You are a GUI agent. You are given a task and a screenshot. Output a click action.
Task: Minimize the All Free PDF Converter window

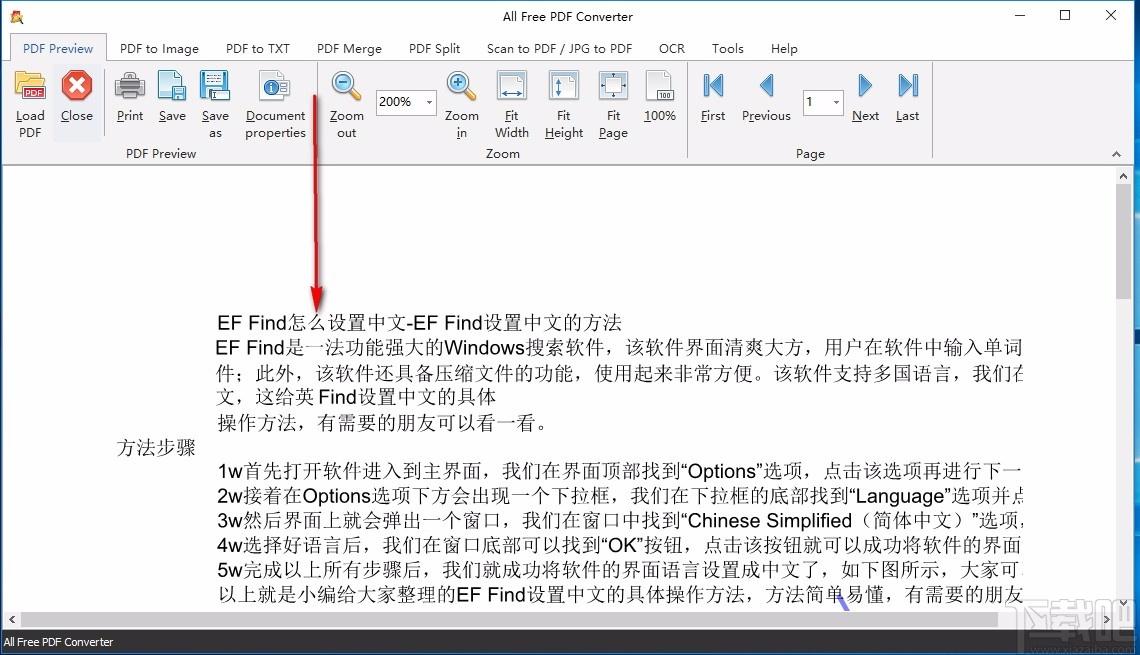(x=1020, y=15)
